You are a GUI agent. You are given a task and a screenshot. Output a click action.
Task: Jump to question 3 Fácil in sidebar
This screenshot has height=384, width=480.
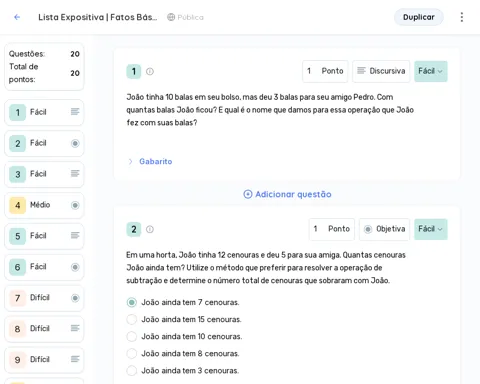pyautogui.click(x=44, y=174)
